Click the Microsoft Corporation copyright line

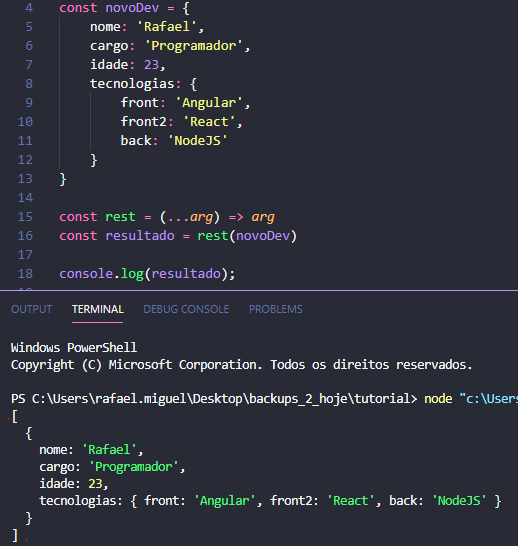(x=242, y=365)
